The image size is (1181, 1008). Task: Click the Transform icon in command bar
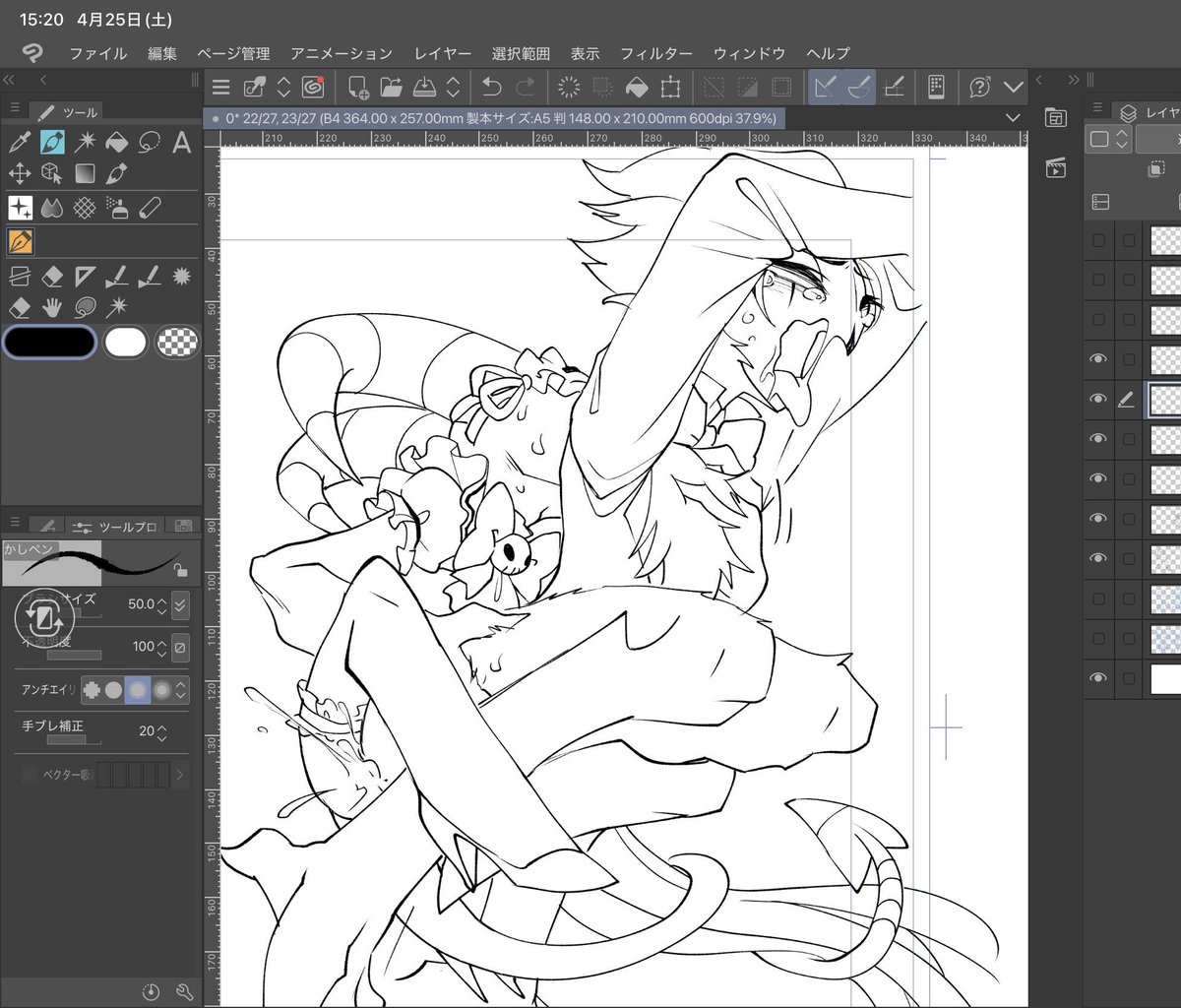[x=670, y=87]
